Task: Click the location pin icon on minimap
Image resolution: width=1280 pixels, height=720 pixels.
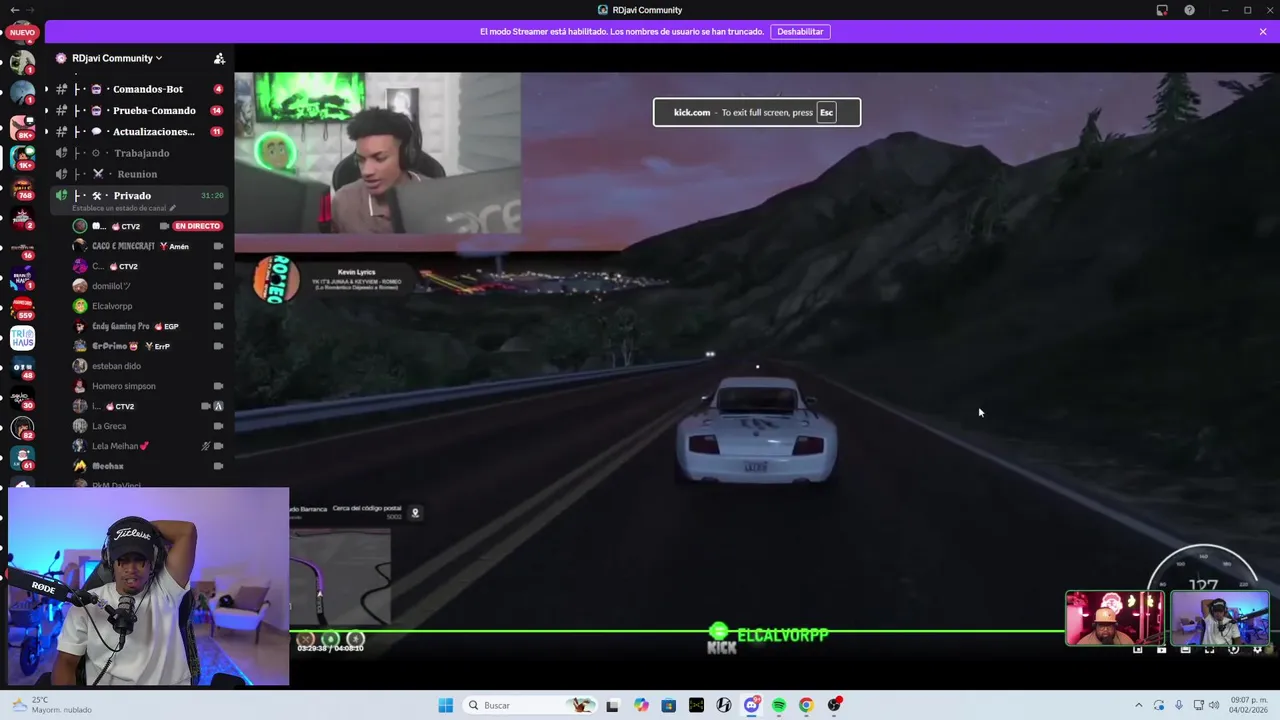Action: pos(415,513)
